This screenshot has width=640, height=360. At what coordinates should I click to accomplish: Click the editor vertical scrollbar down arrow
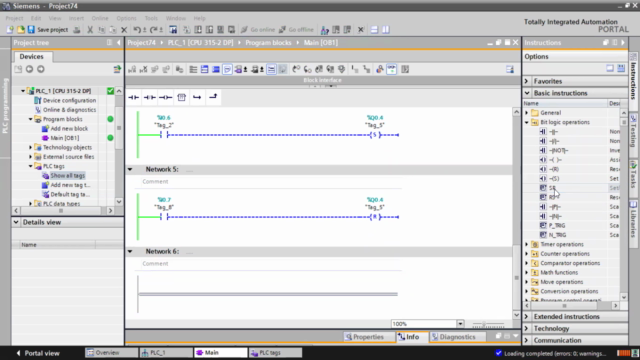tap(516, 316)
